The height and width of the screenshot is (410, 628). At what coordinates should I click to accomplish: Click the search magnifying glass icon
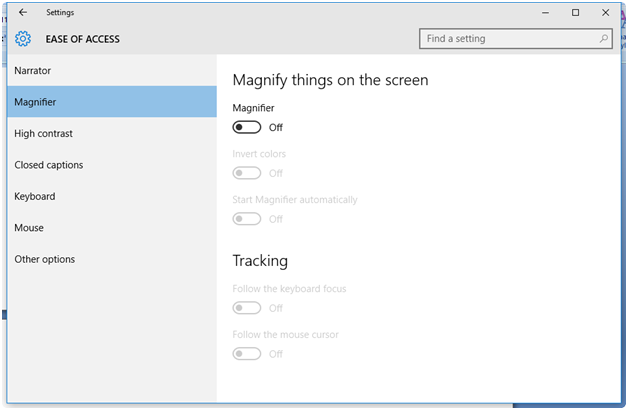coord(604,39)
